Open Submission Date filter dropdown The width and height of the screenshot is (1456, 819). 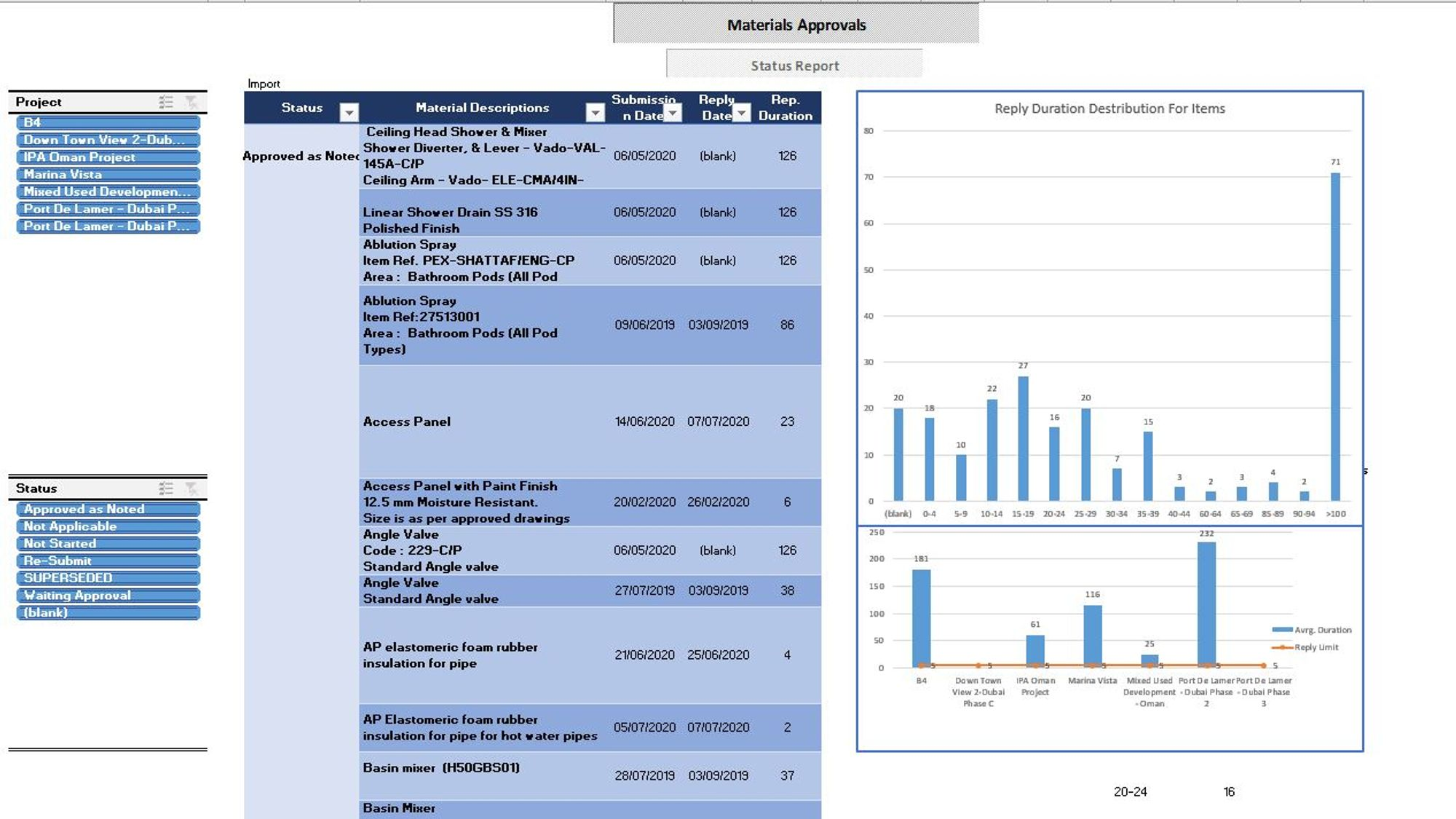click(673, 113)
